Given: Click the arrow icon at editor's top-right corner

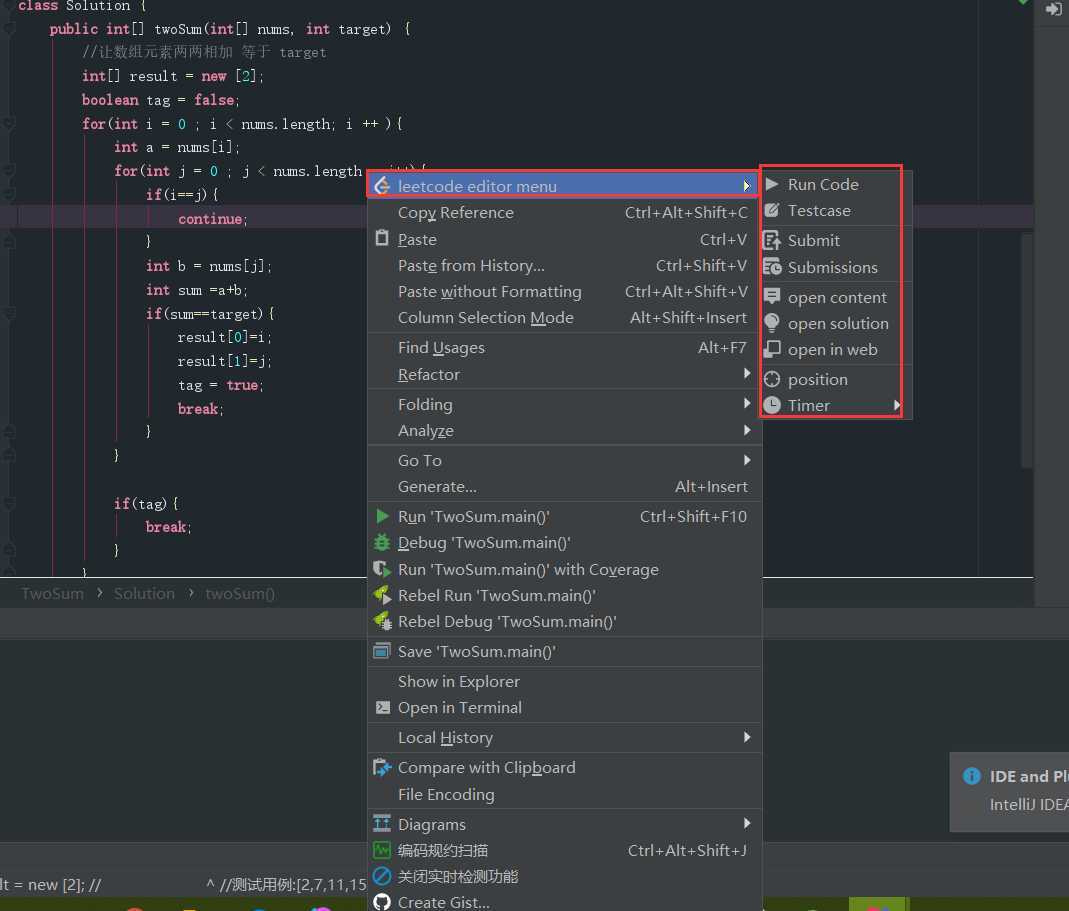Looking at the screenshot, I should (x=1053, y=10).
